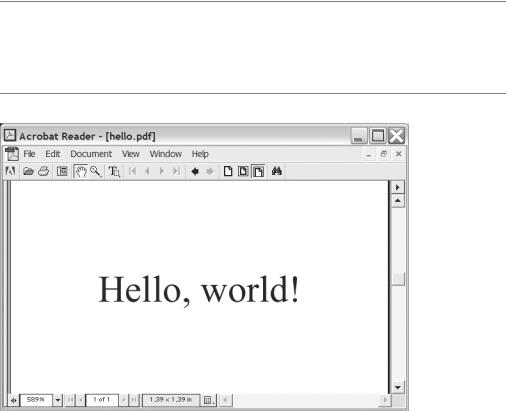
Task: Click the horizontal scrollbar left arrow
Action: (225, 400)
